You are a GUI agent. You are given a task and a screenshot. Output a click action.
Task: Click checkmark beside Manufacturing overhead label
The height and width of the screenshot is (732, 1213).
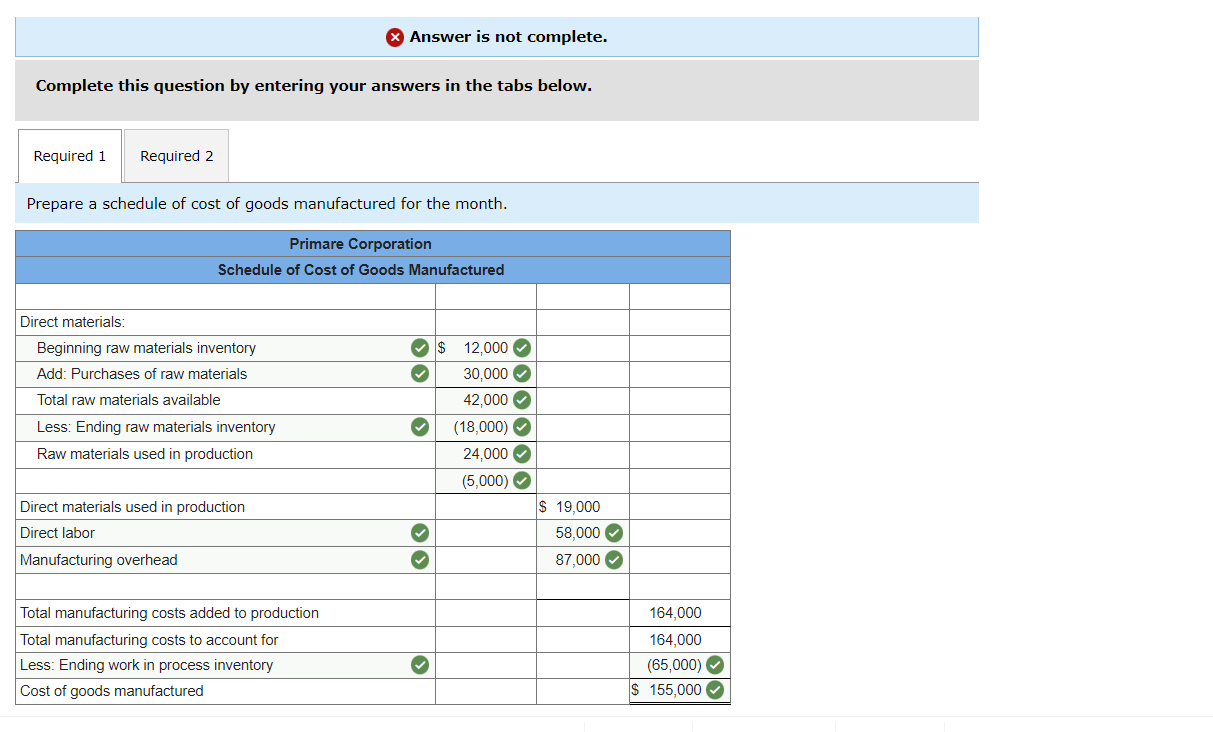click(x=420, y=560)
